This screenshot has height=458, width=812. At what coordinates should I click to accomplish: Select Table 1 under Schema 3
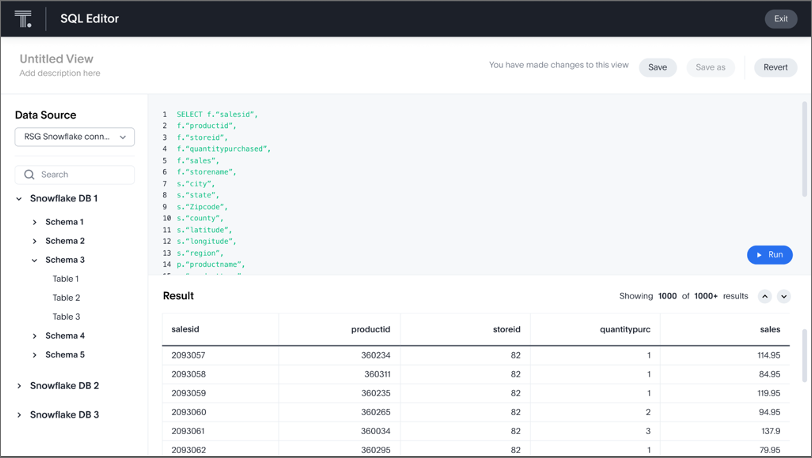(x=66, y=279)
